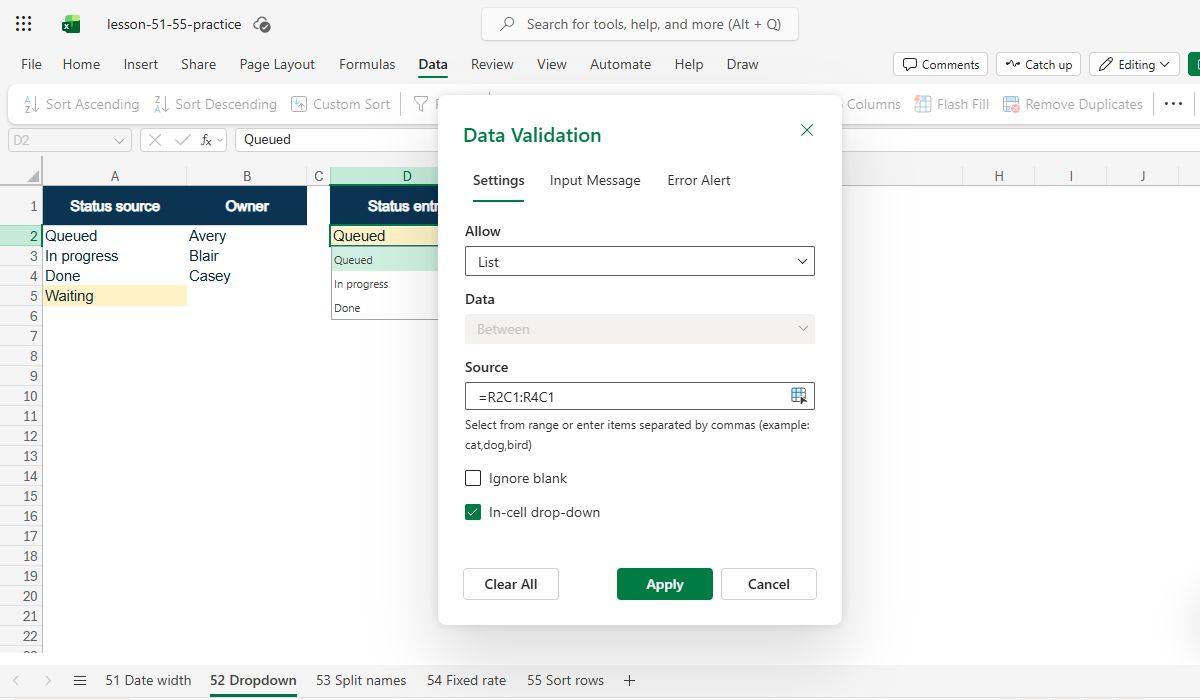Choose In progress from the dropdown list

[x=385, y=284]
